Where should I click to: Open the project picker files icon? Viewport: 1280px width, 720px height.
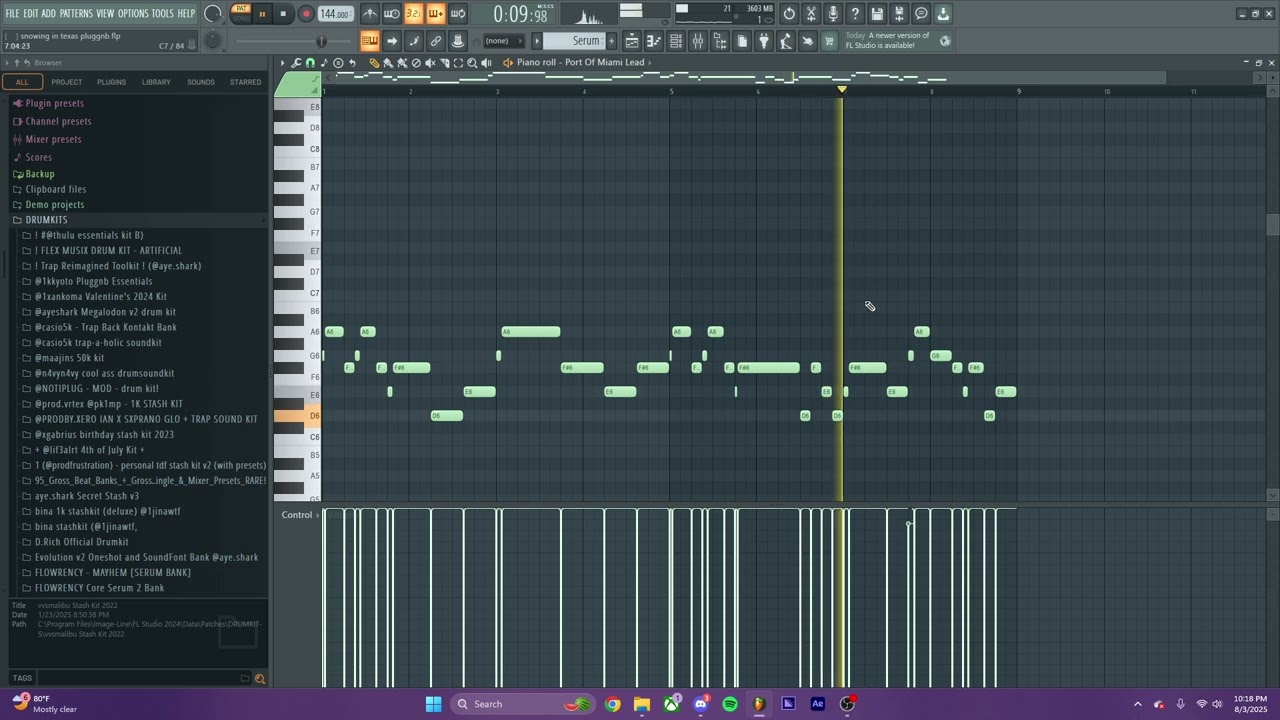742,41
